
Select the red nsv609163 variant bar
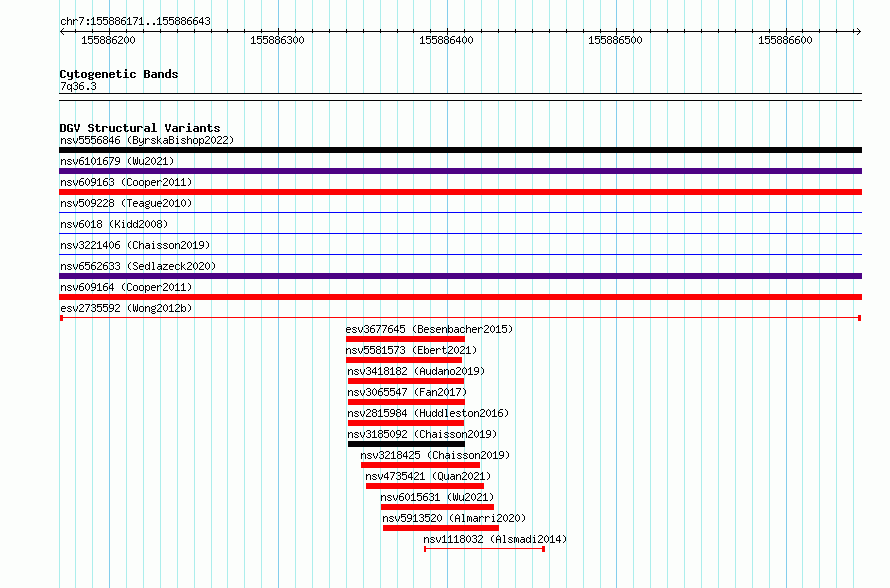tap(460, 192)
